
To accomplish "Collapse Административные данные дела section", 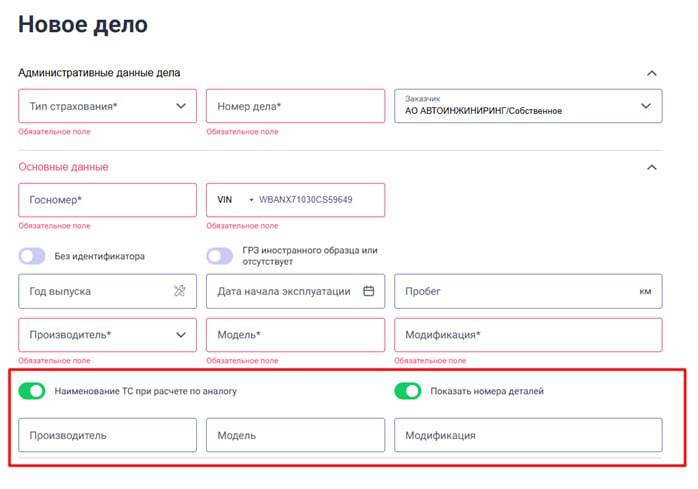I will [x=652, y=73].
